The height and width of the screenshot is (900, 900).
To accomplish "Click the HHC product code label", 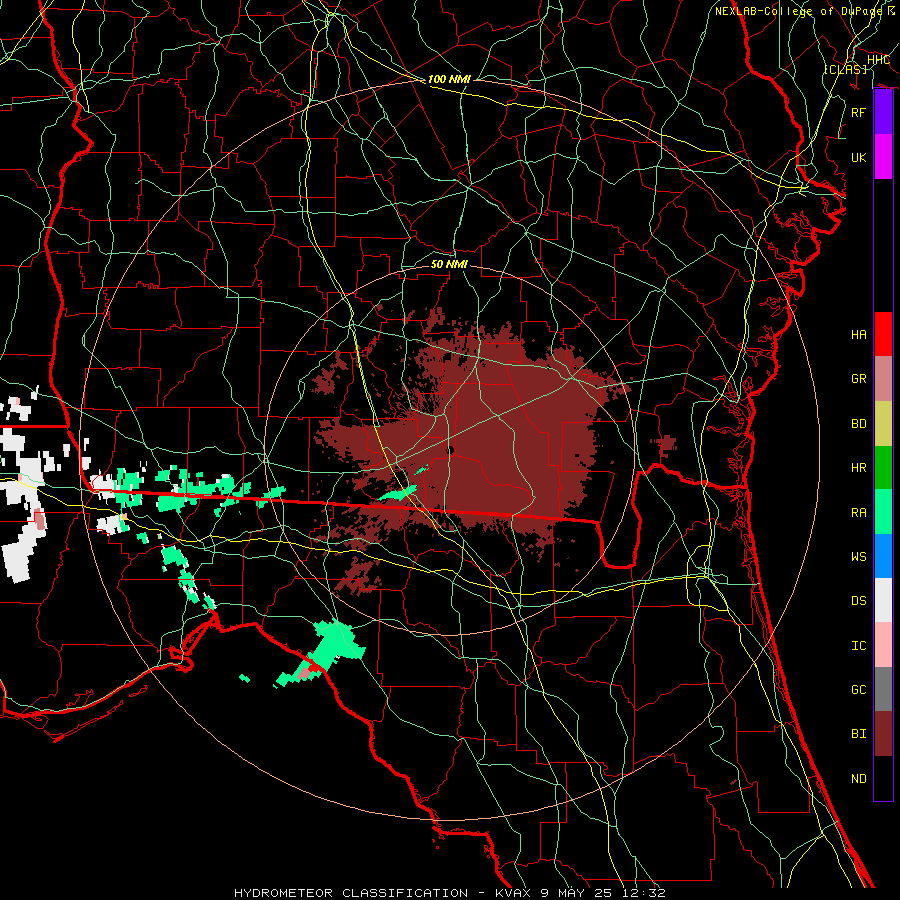I will point(878,60).
